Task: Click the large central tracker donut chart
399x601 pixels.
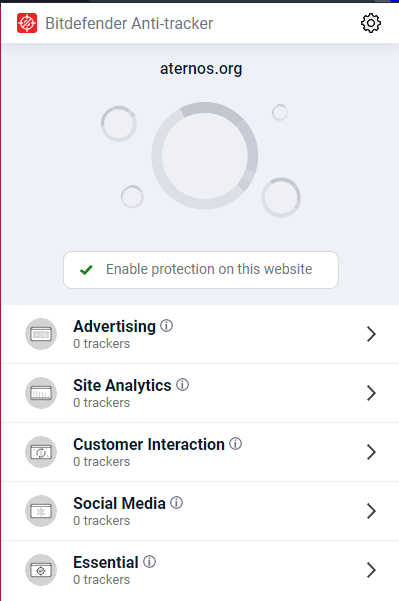Action: (205, 156)
